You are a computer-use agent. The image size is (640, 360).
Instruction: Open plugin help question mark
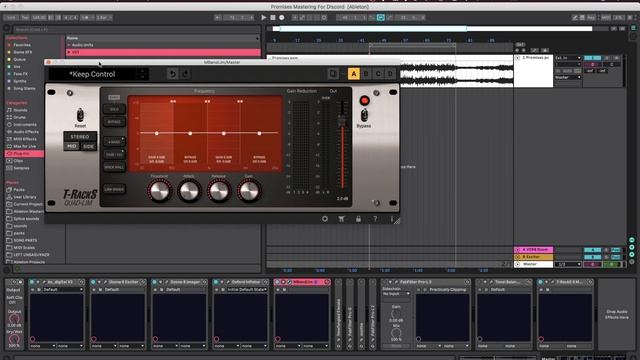pyautogui.click(x=375, y=219)
